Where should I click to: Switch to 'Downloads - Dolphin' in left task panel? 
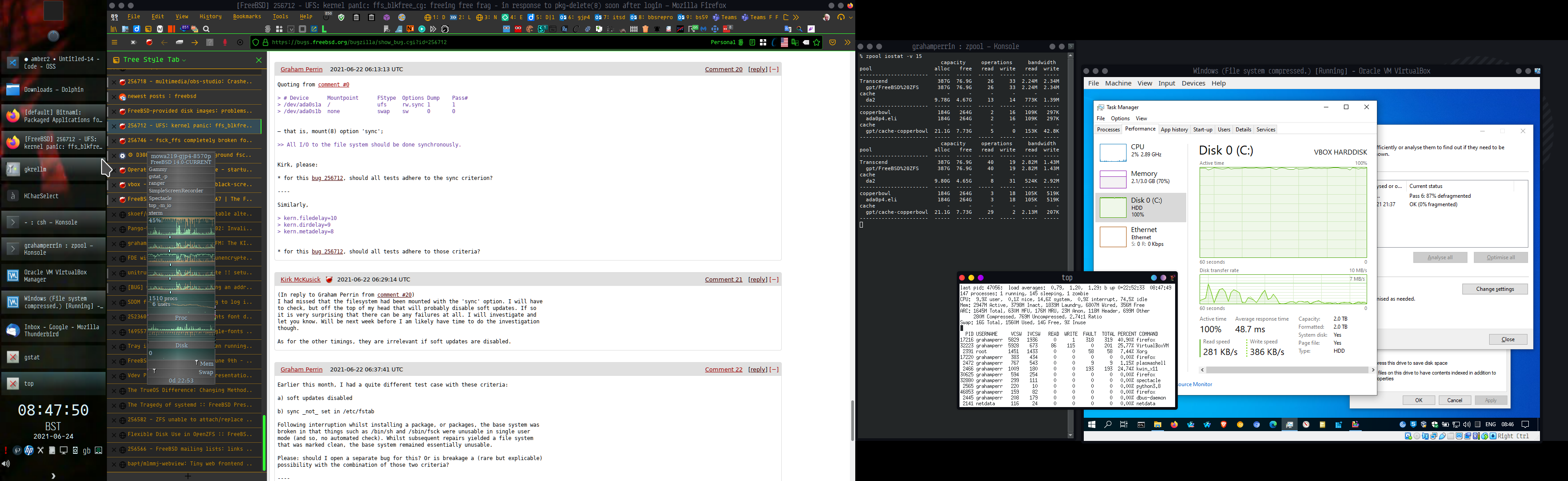(x=53, y=90)
